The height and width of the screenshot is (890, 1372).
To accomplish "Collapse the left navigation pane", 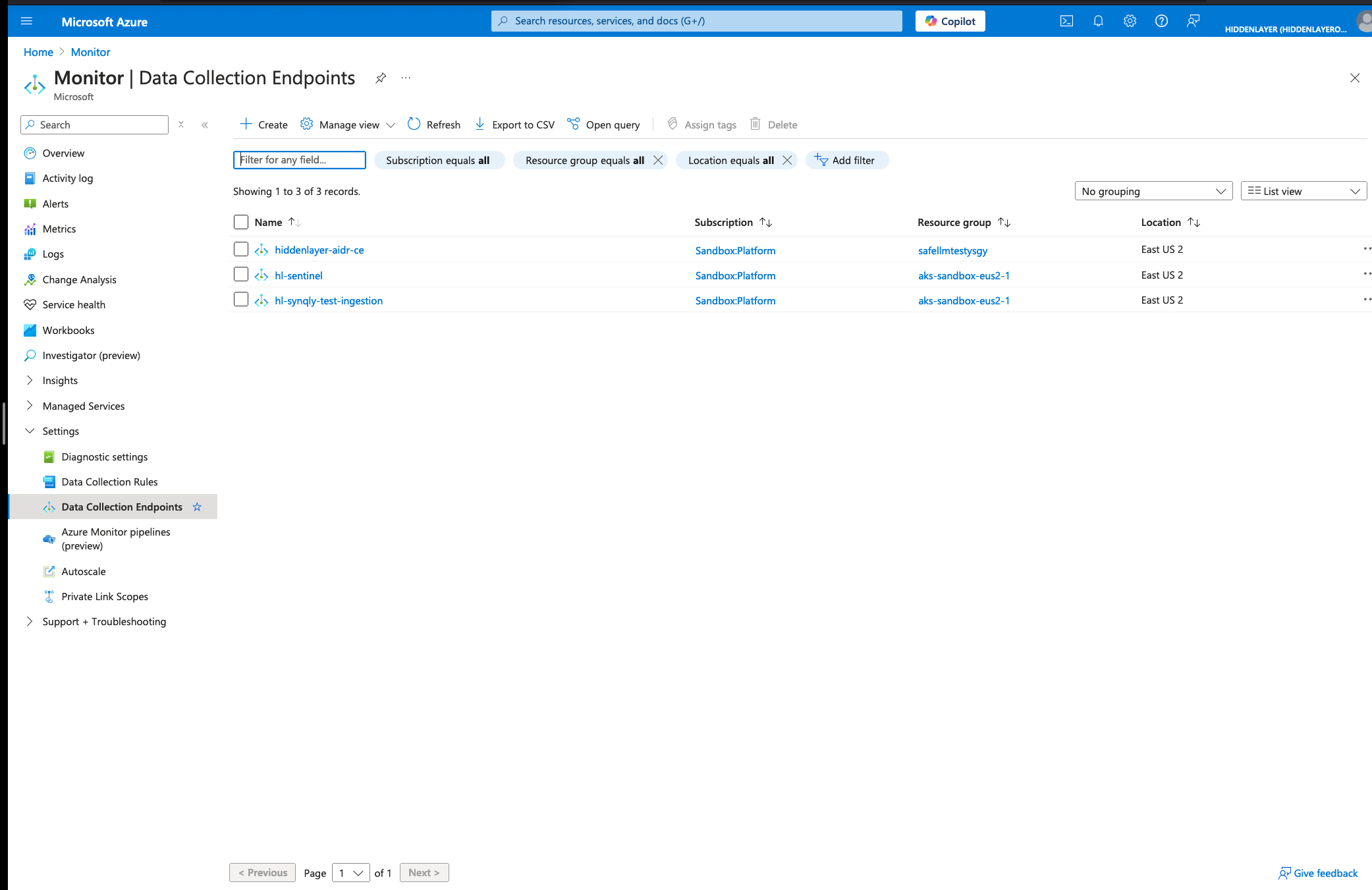I will [x=205, y=125].
